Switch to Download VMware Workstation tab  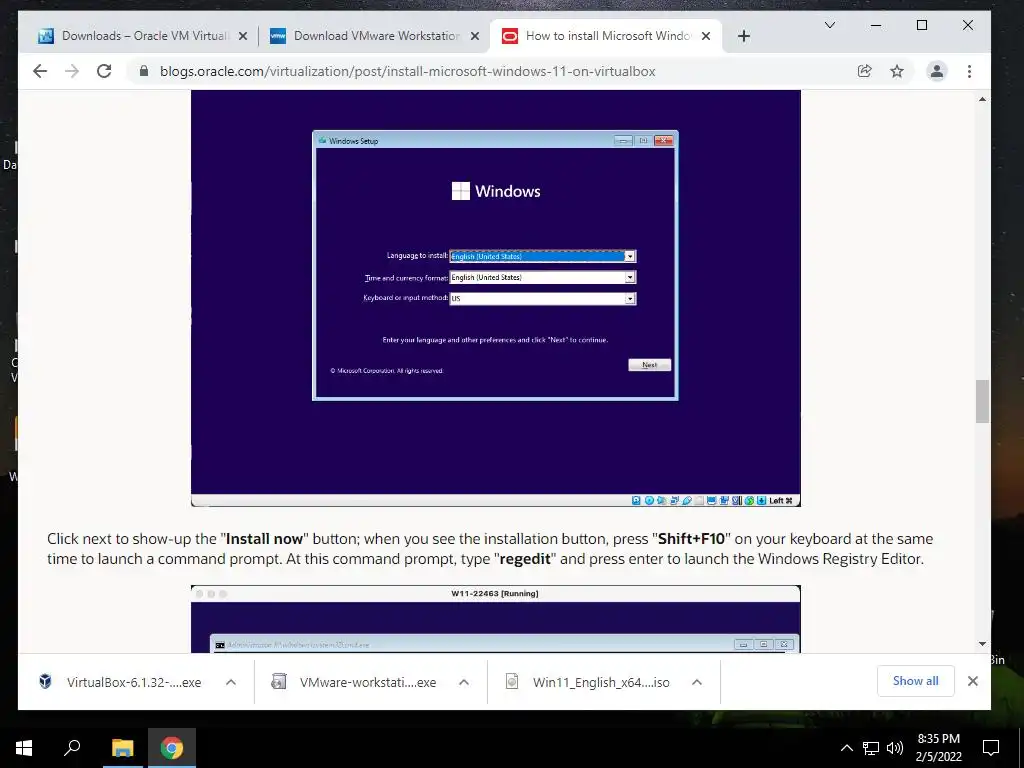pyautogui.click(x=376, y=36)
